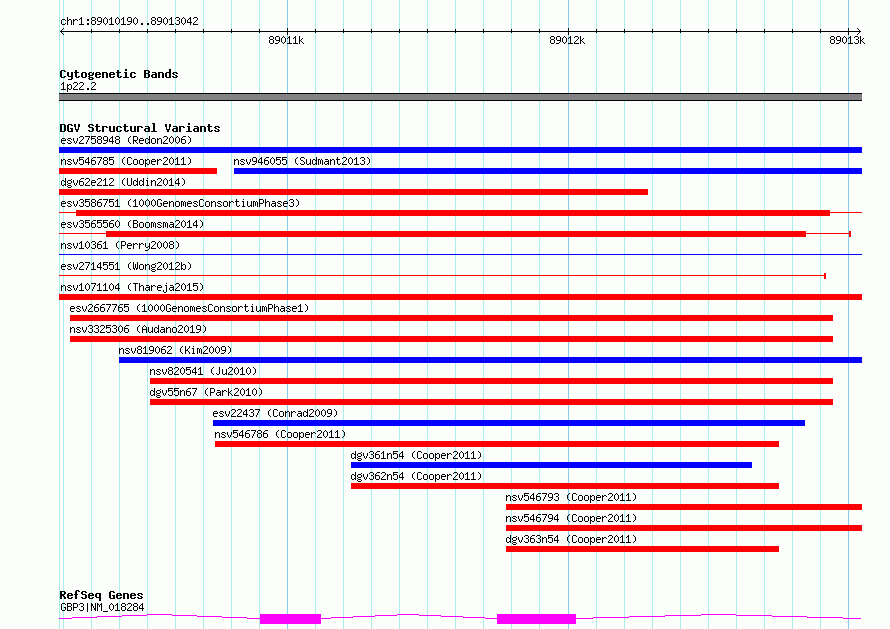This screenshot has height=629, width=890.
Task: Click the red bar under dgv363n54
Action: [642, 549]
